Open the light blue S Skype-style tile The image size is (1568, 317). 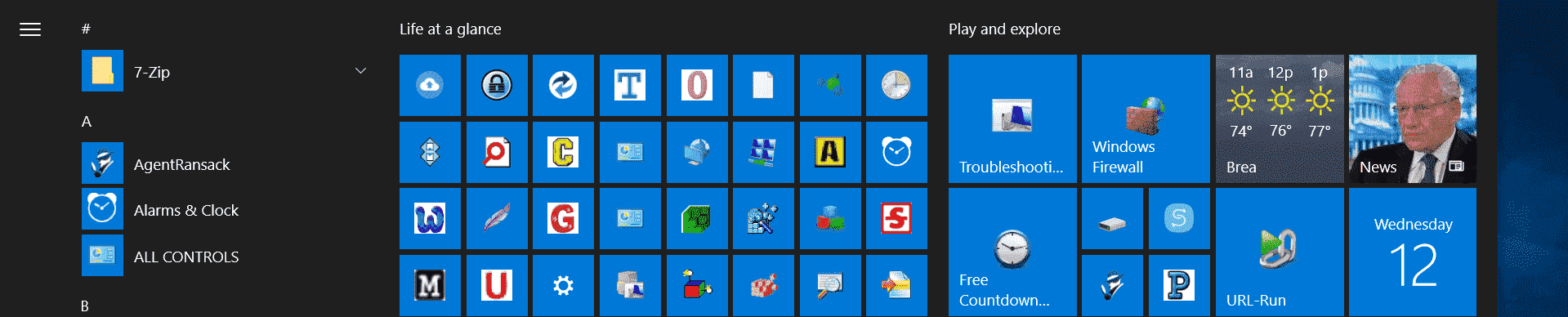(1179, 218)
